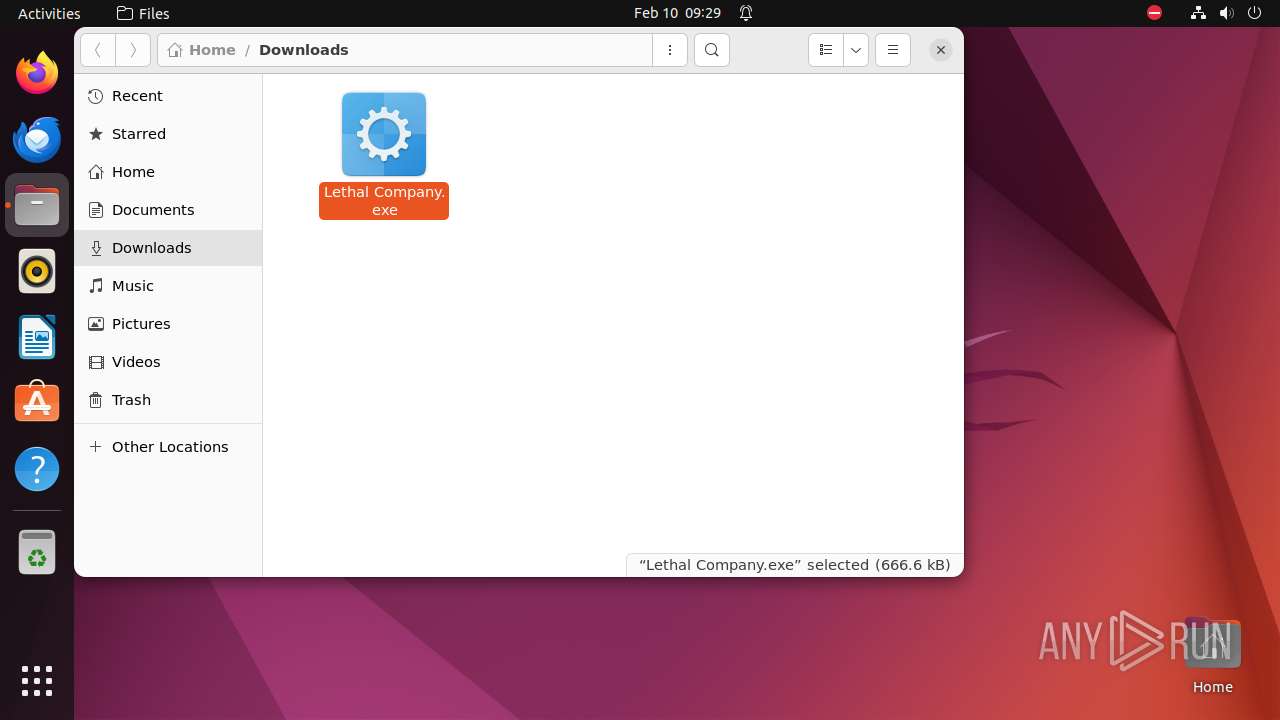Viewport: 1280px width, 720px height.
Task: Open Recent in the sidebar
Action: click(x=168, y=96)
